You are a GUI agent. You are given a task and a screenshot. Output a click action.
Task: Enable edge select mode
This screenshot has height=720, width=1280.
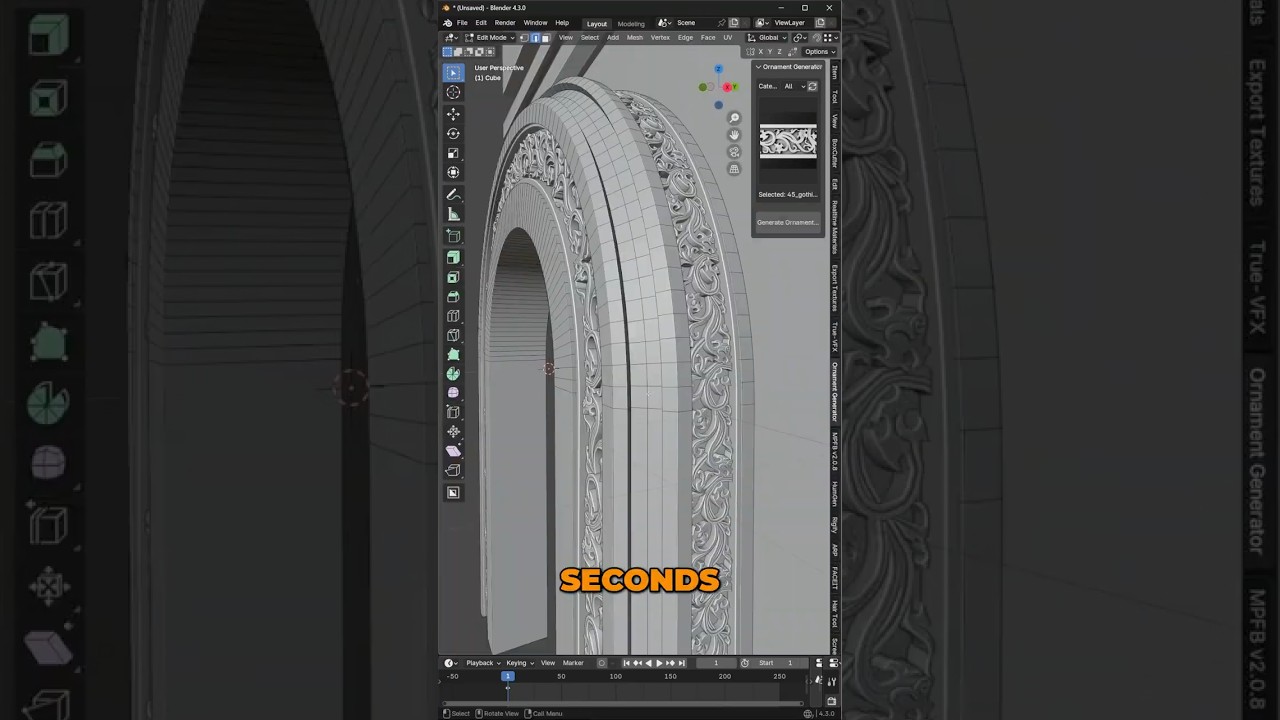coord(535,38)
